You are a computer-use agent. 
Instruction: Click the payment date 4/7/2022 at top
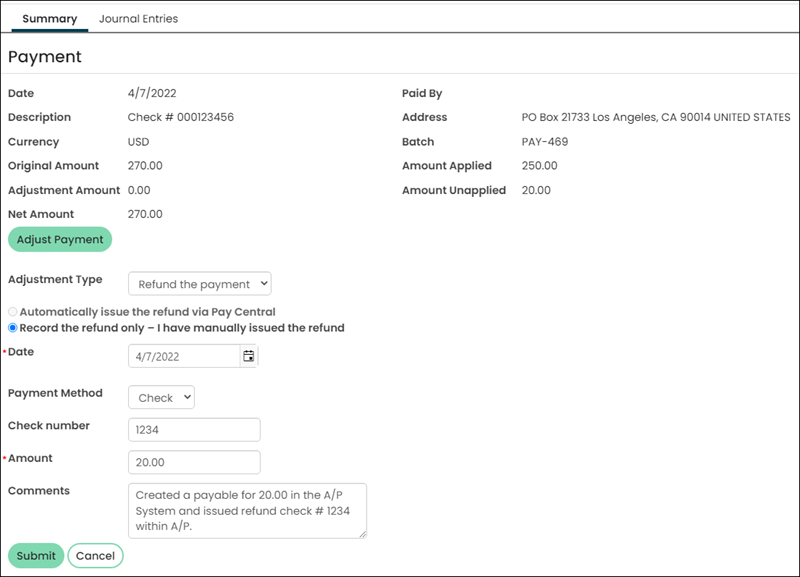152,93
